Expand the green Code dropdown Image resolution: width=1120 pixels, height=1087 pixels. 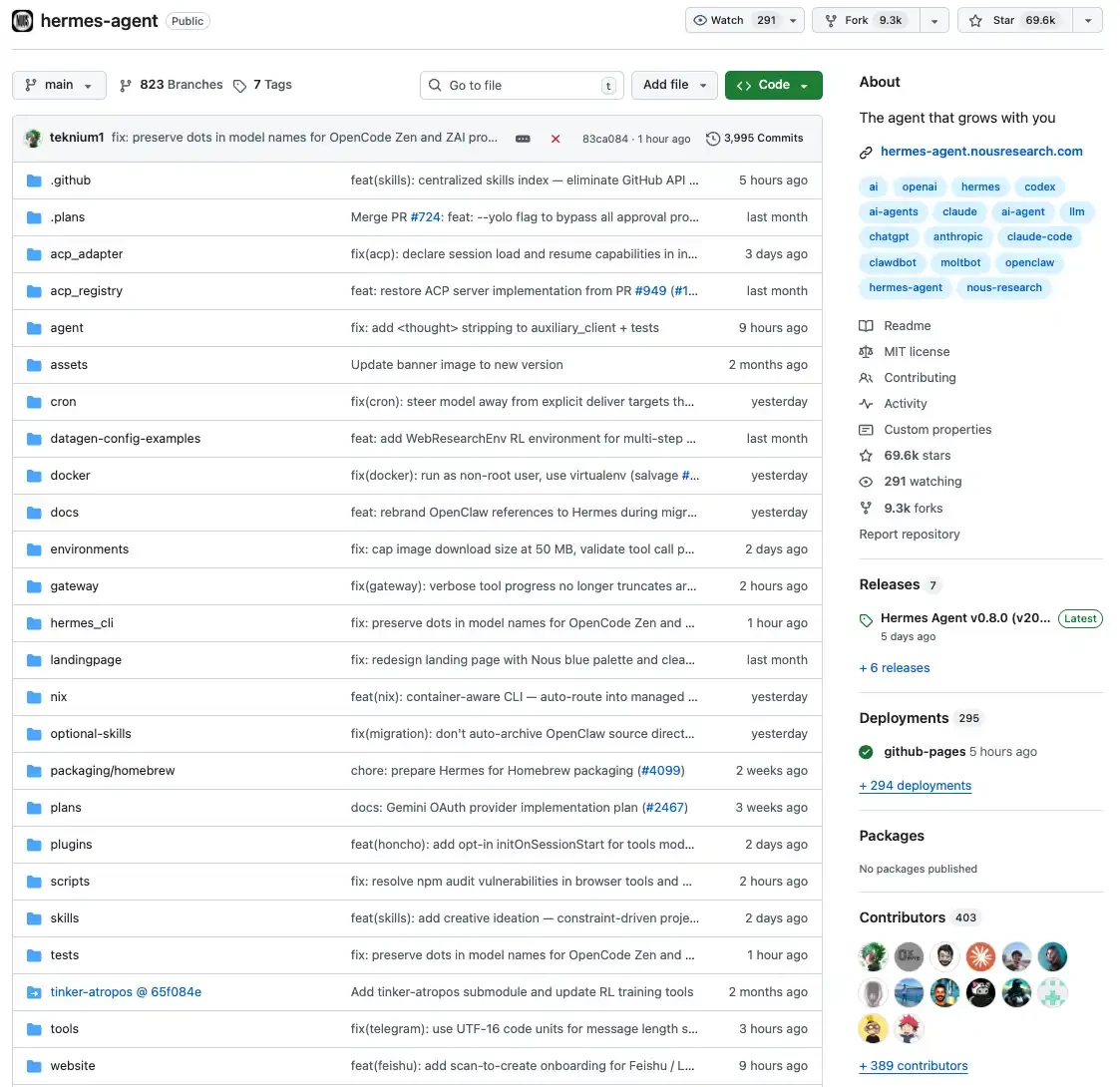[x=773, y=85]
